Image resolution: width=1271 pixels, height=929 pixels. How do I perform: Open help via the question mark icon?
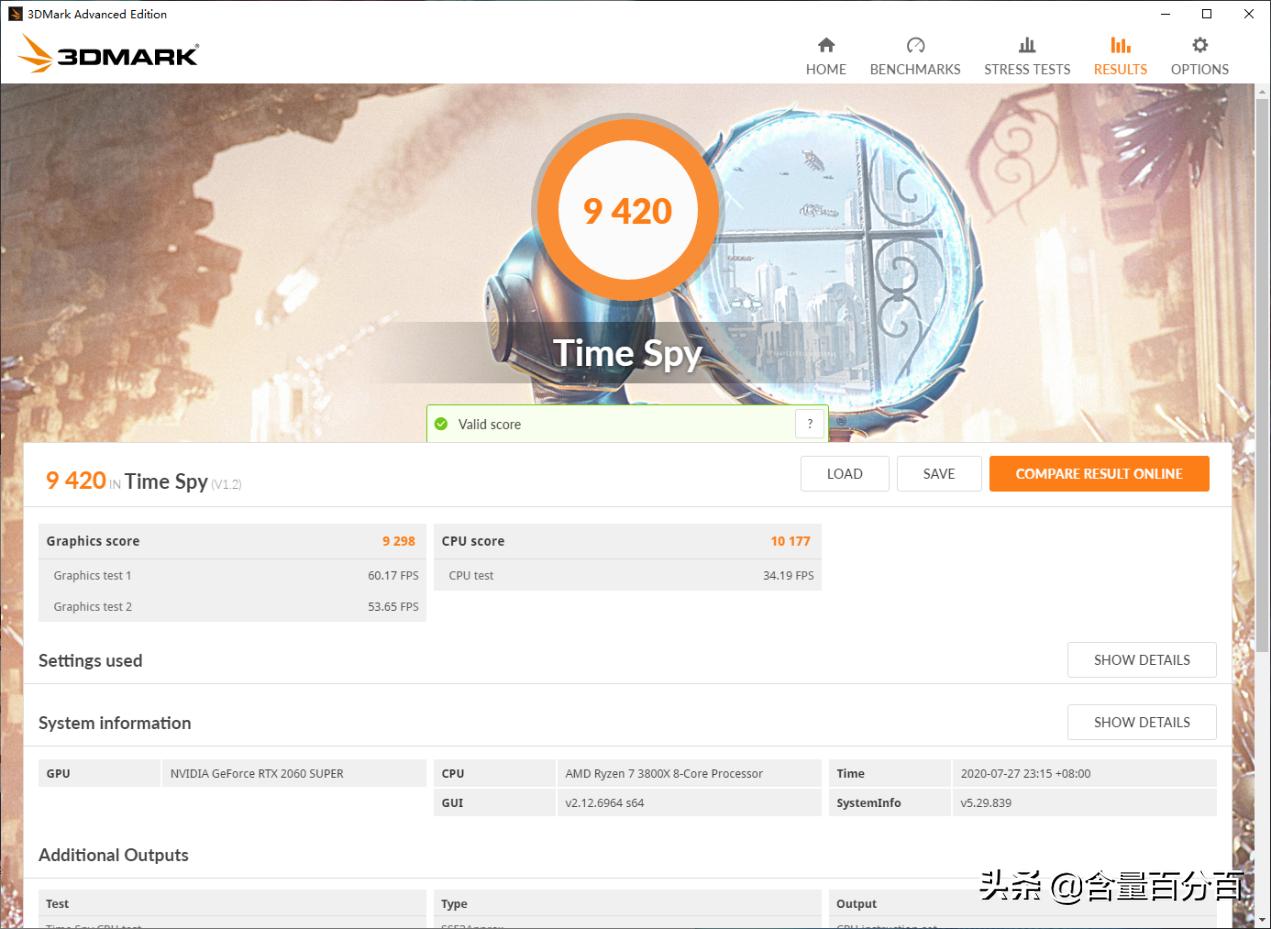[809, 424]
